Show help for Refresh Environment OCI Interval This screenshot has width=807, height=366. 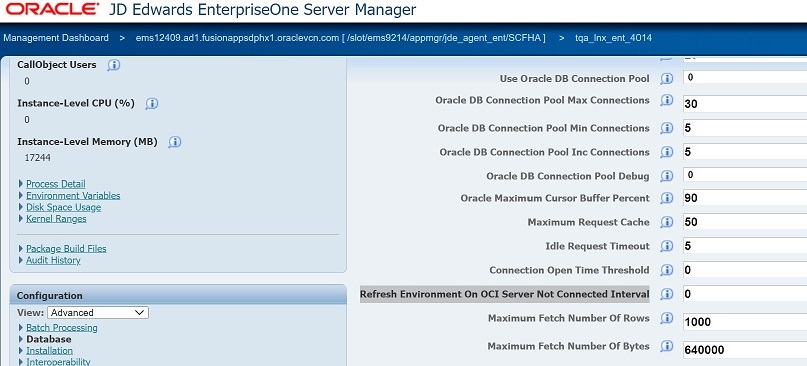[666, 294]
